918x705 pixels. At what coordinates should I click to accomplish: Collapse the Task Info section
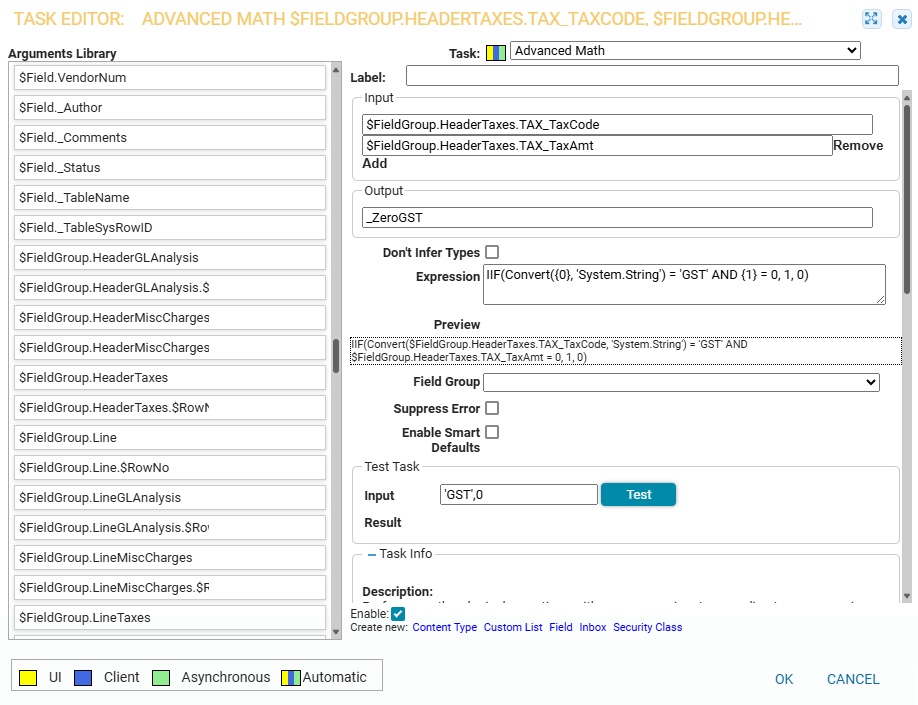(372, 554)
